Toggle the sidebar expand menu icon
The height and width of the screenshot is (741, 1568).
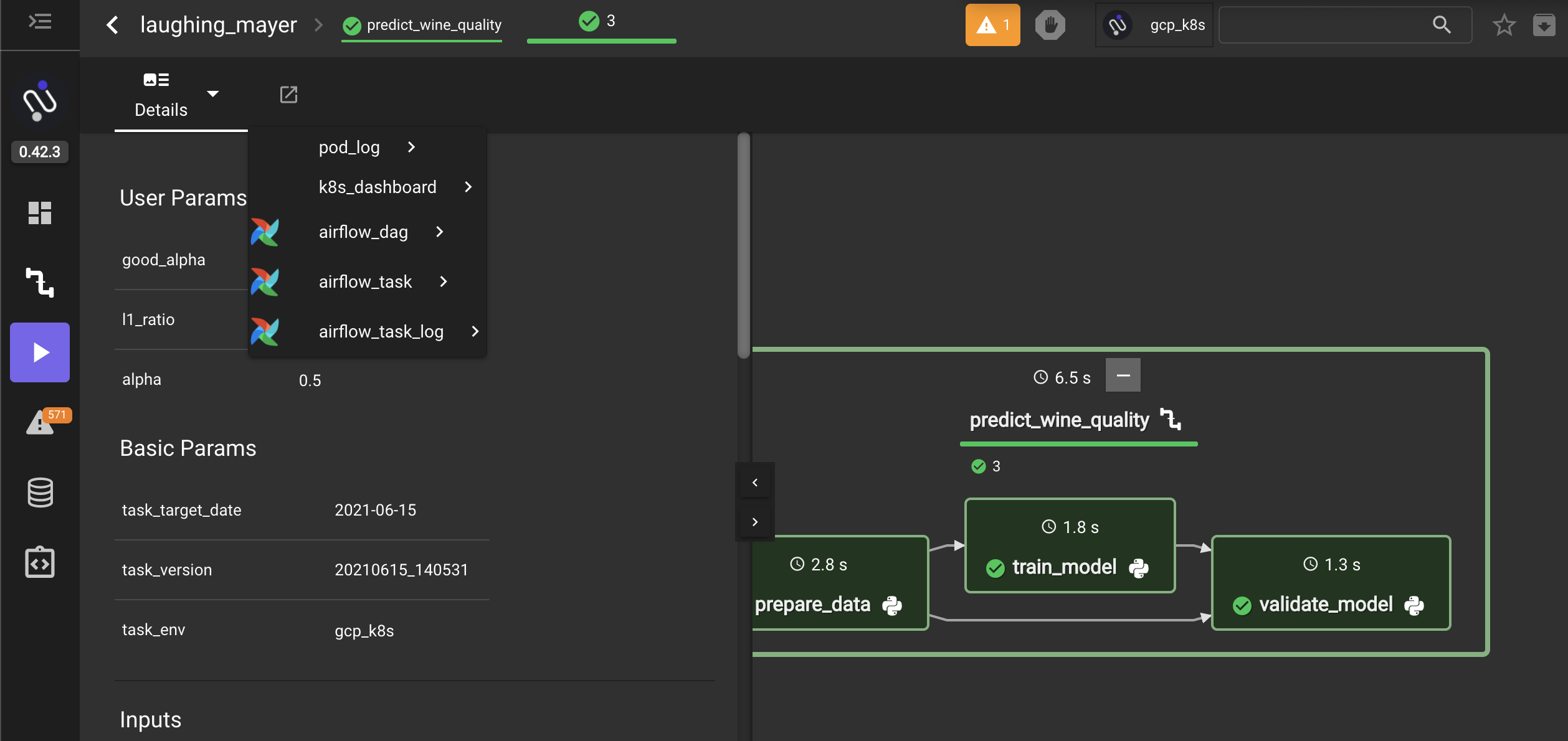[x=40, y=22]
